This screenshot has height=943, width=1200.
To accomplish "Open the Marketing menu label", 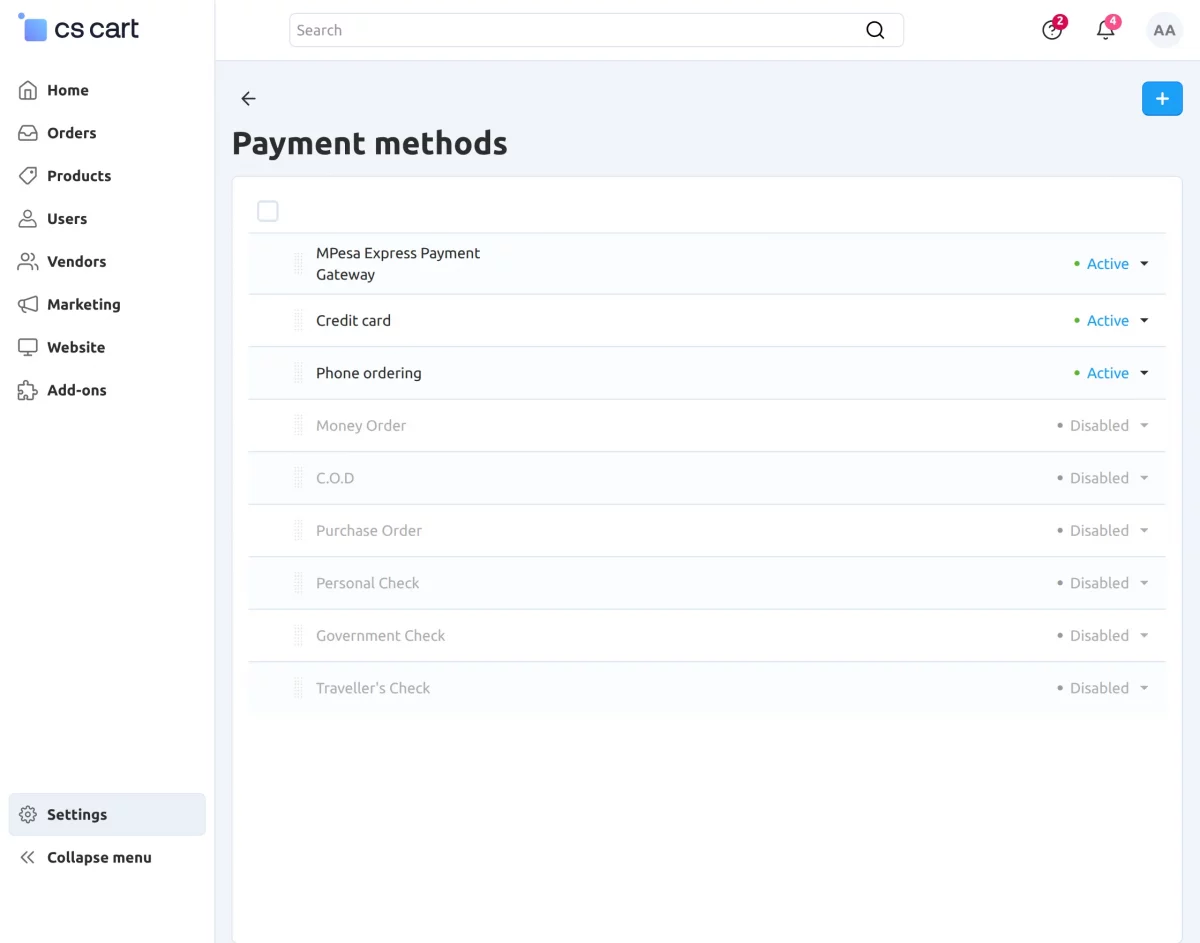I will [84, 305].
